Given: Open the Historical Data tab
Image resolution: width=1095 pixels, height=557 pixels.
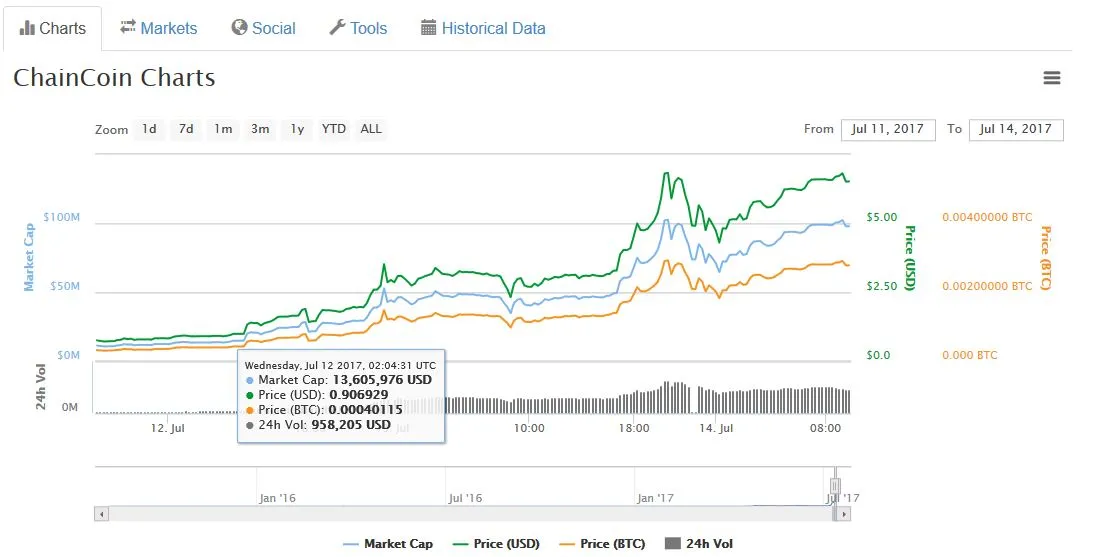Looking at the screenshot, I should pos(483,29).
